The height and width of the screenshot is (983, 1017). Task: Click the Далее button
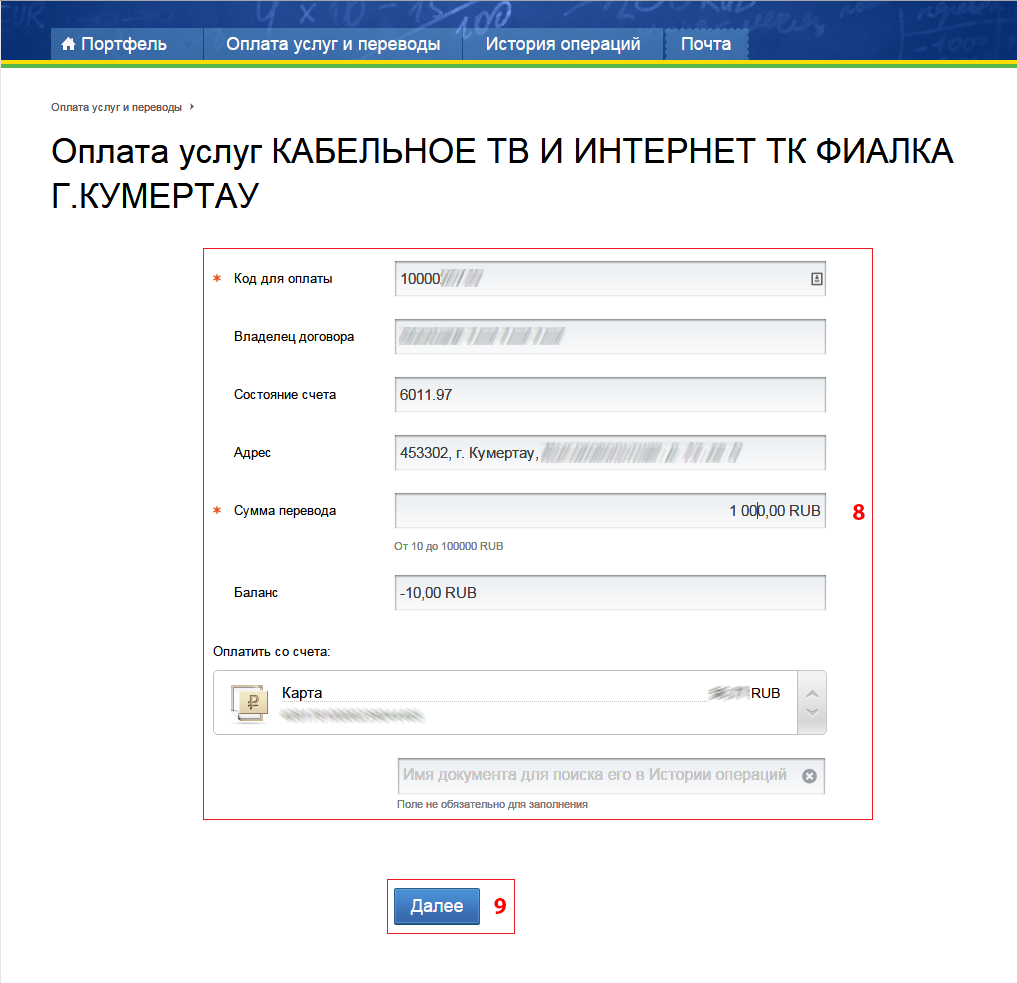click(437, 906)
